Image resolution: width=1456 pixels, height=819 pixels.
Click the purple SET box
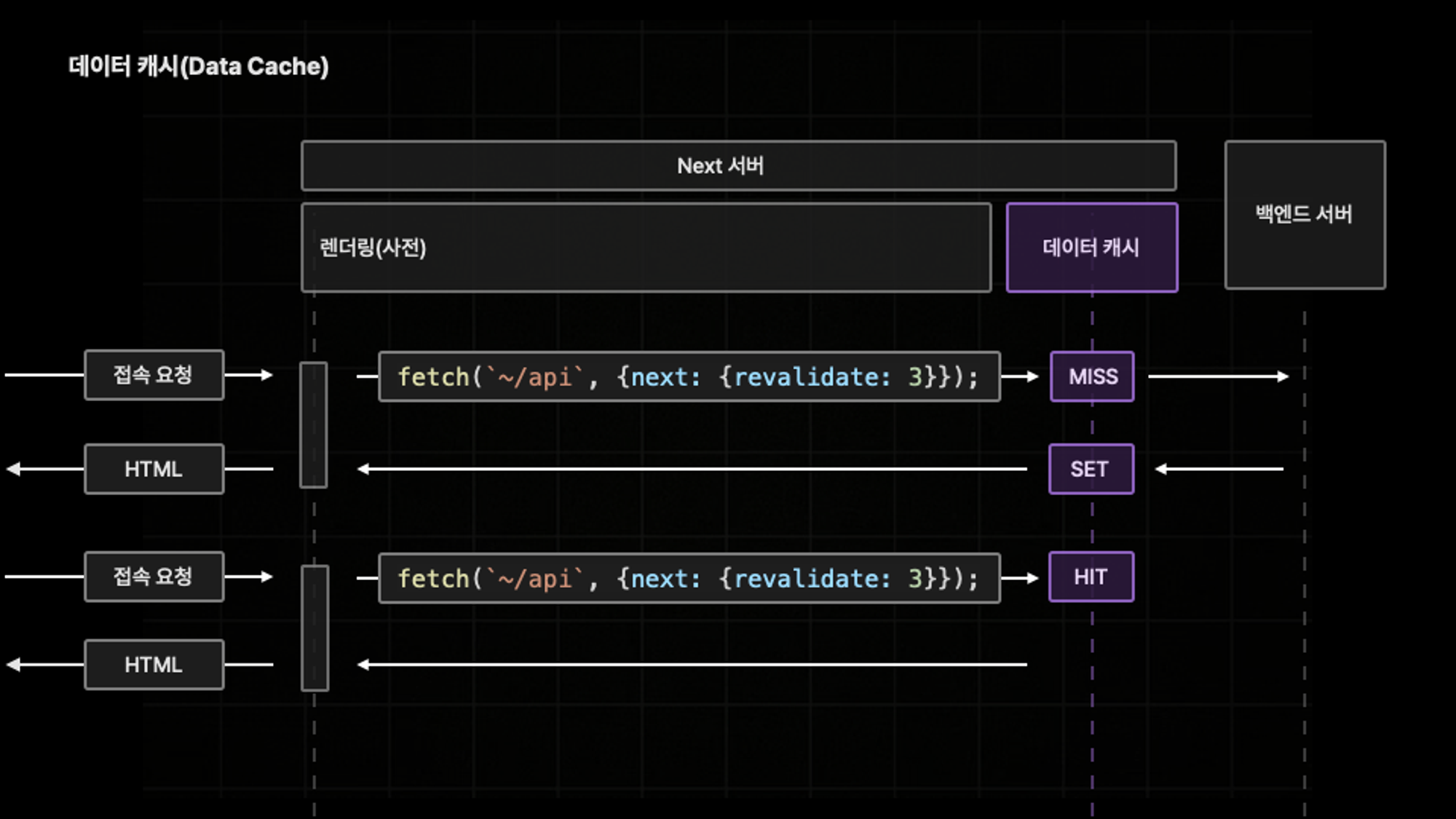coord(1091,469)
